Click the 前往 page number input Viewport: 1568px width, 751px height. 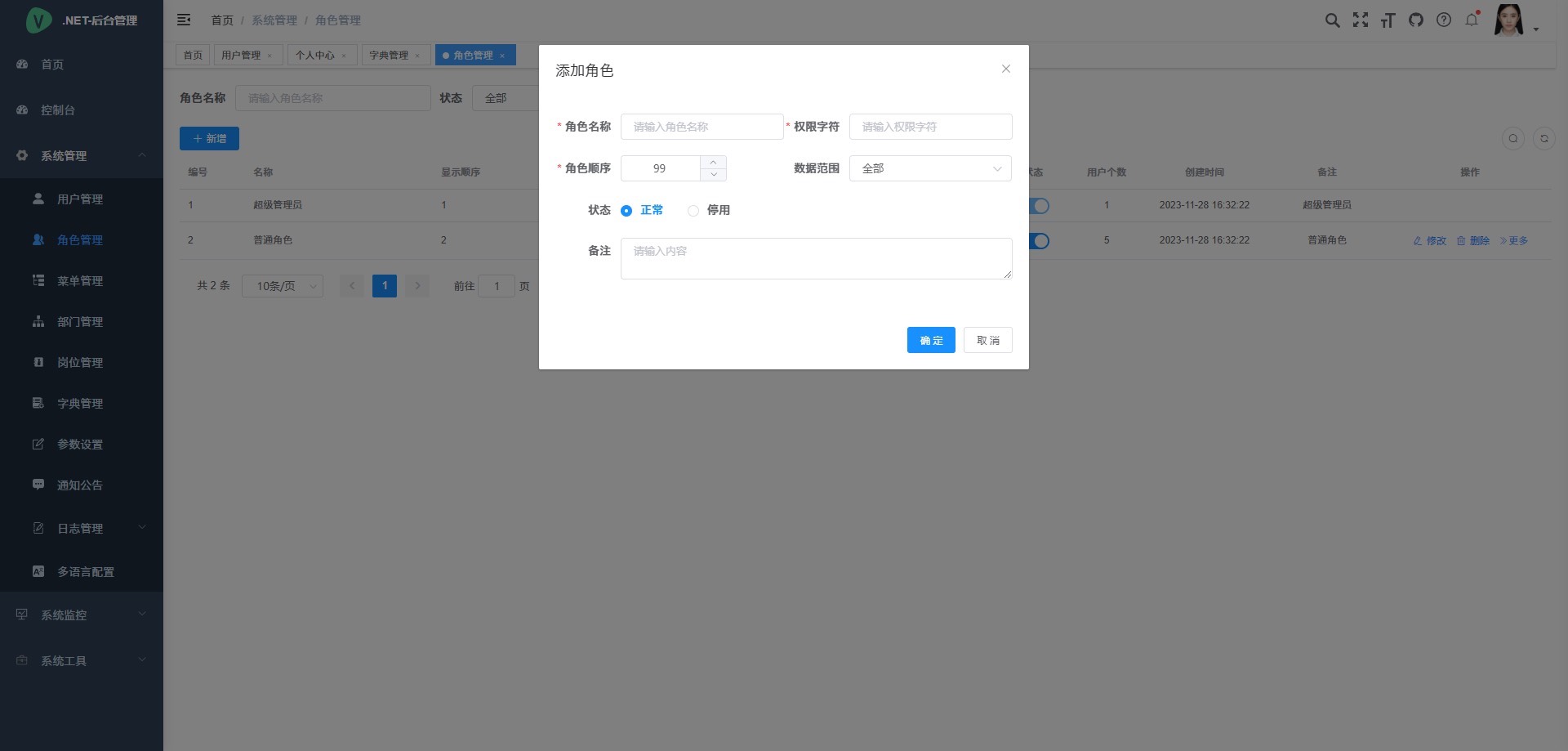tap(497, 286)
